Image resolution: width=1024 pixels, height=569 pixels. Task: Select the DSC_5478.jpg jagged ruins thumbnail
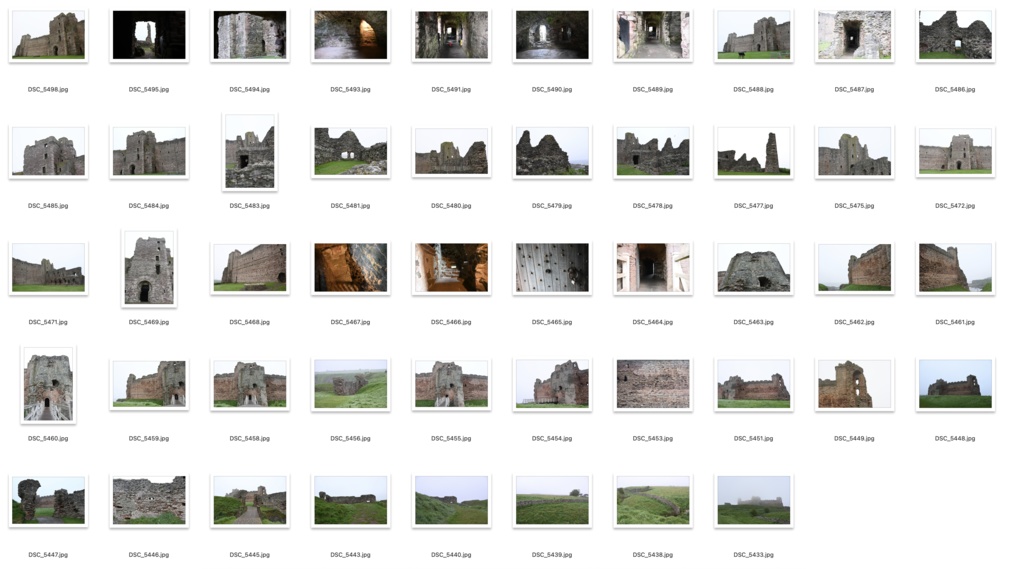653,152
